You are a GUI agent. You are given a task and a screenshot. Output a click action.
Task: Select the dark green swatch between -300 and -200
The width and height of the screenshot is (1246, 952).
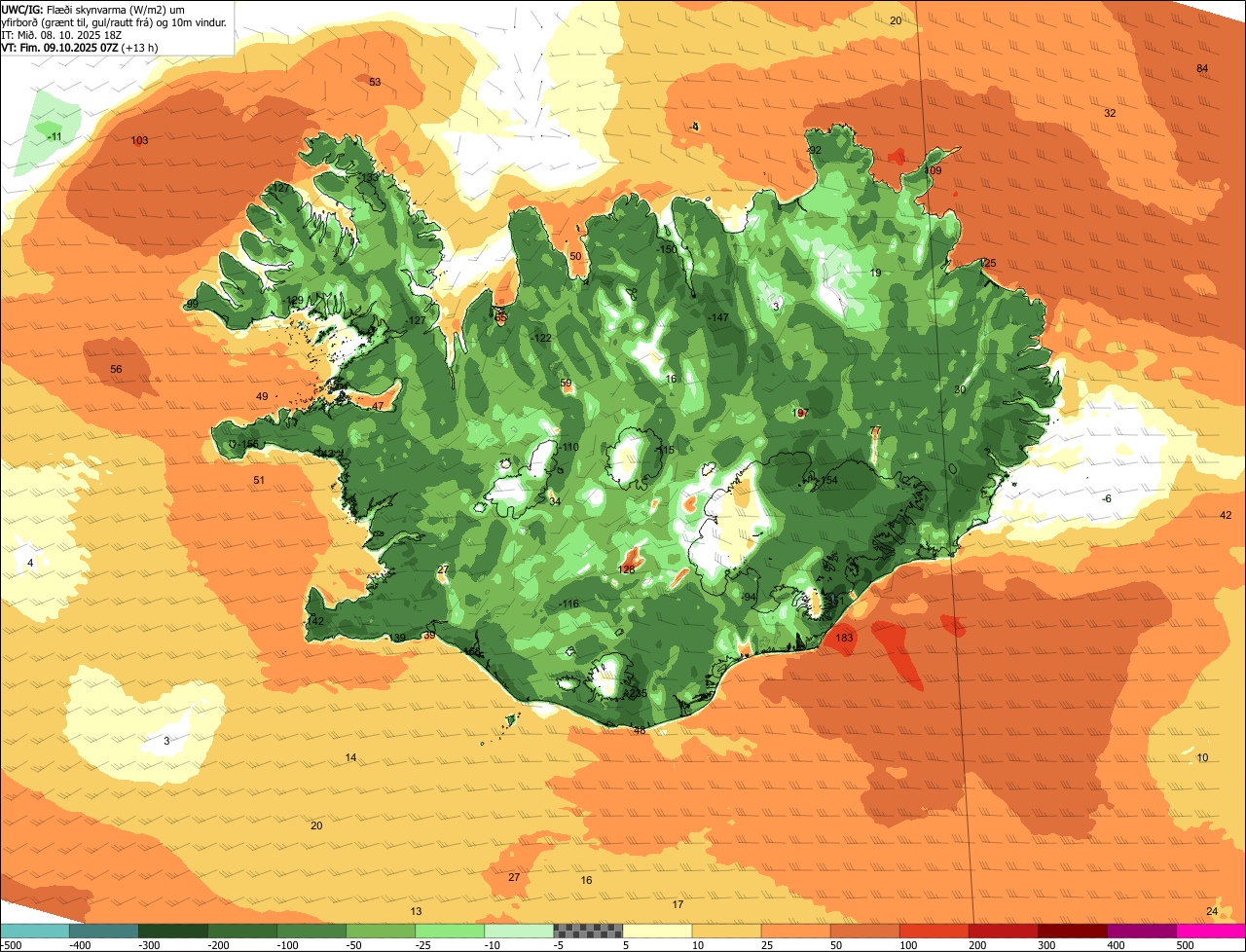(x=172, y=931)
